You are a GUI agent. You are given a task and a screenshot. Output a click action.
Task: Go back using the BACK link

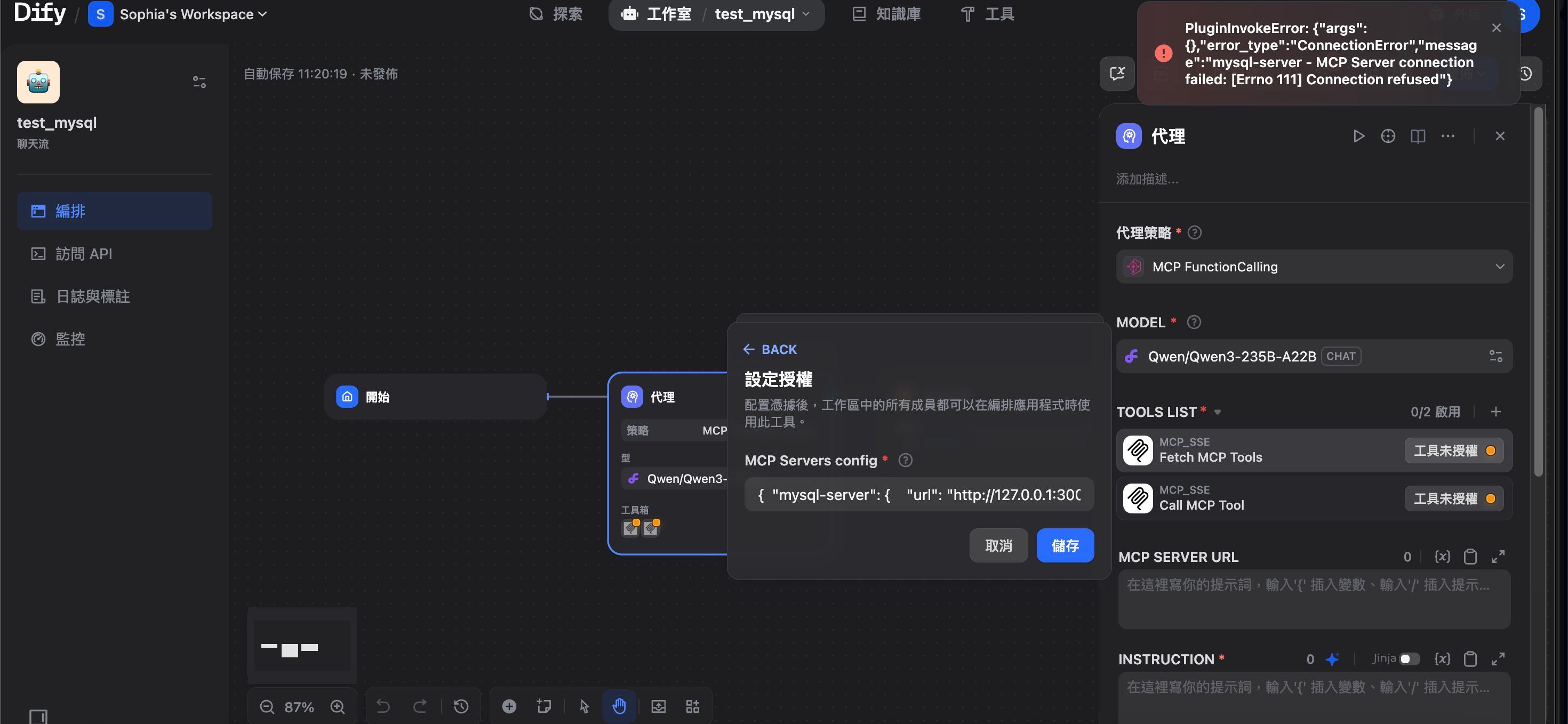[770, 349]
